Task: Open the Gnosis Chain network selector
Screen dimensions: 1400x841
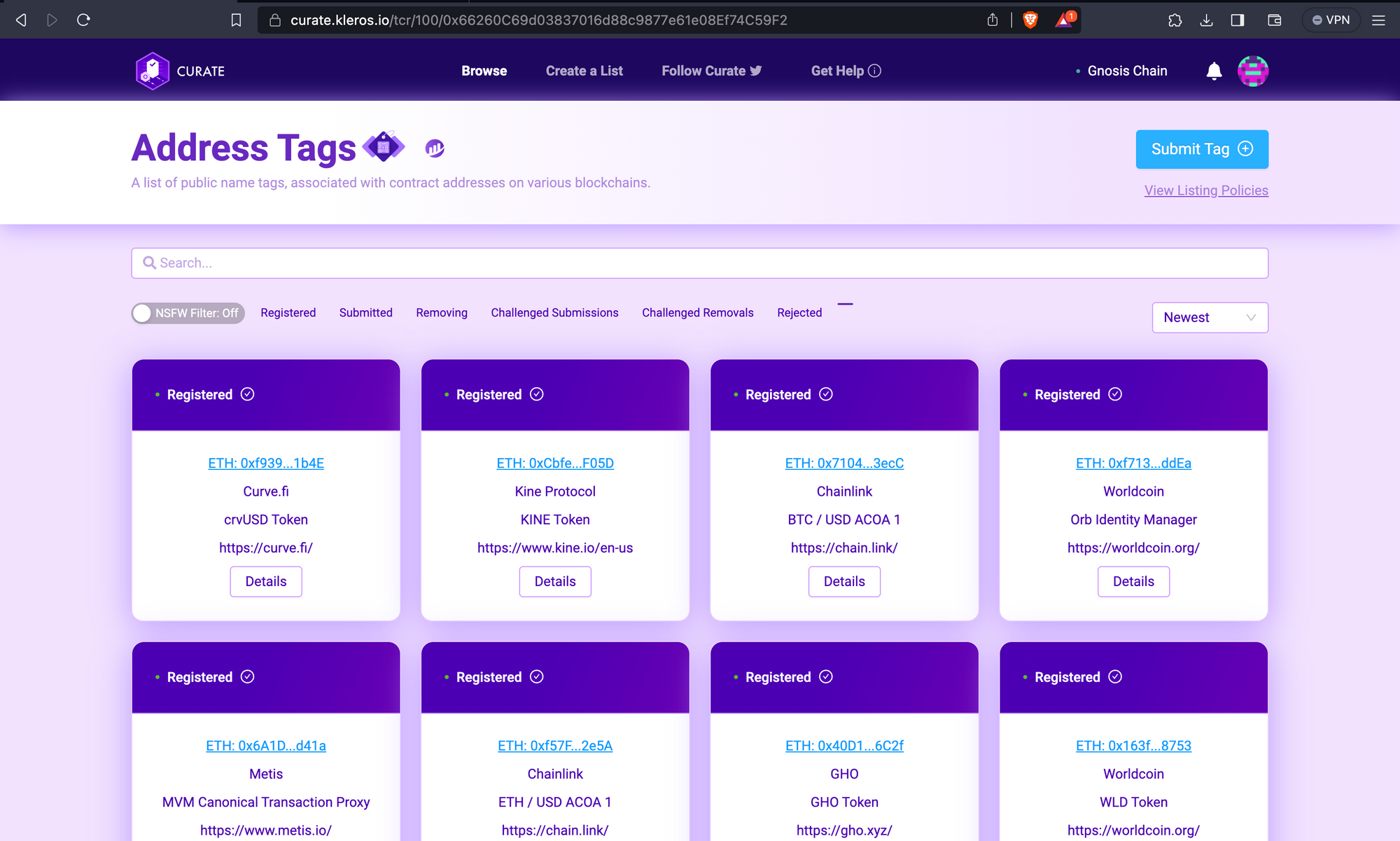Action: click(x=1126, y=71)
